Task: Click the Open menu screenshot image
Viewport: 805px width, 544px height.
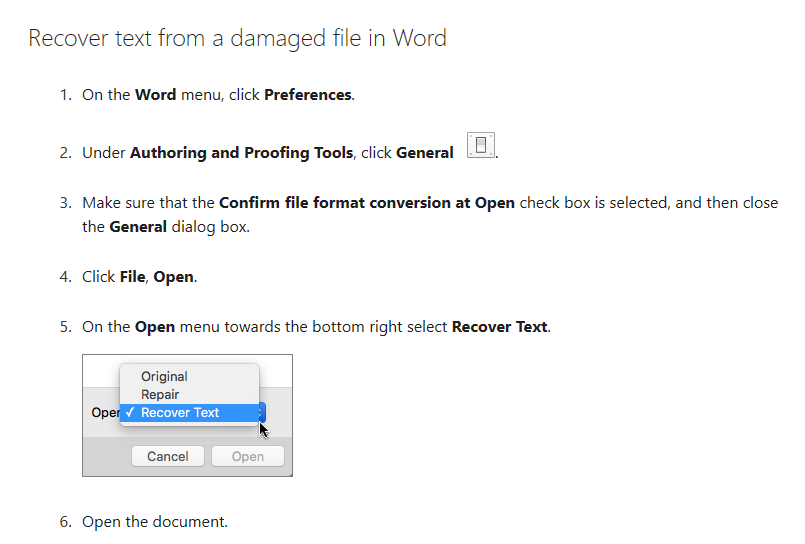Action: 187,415
